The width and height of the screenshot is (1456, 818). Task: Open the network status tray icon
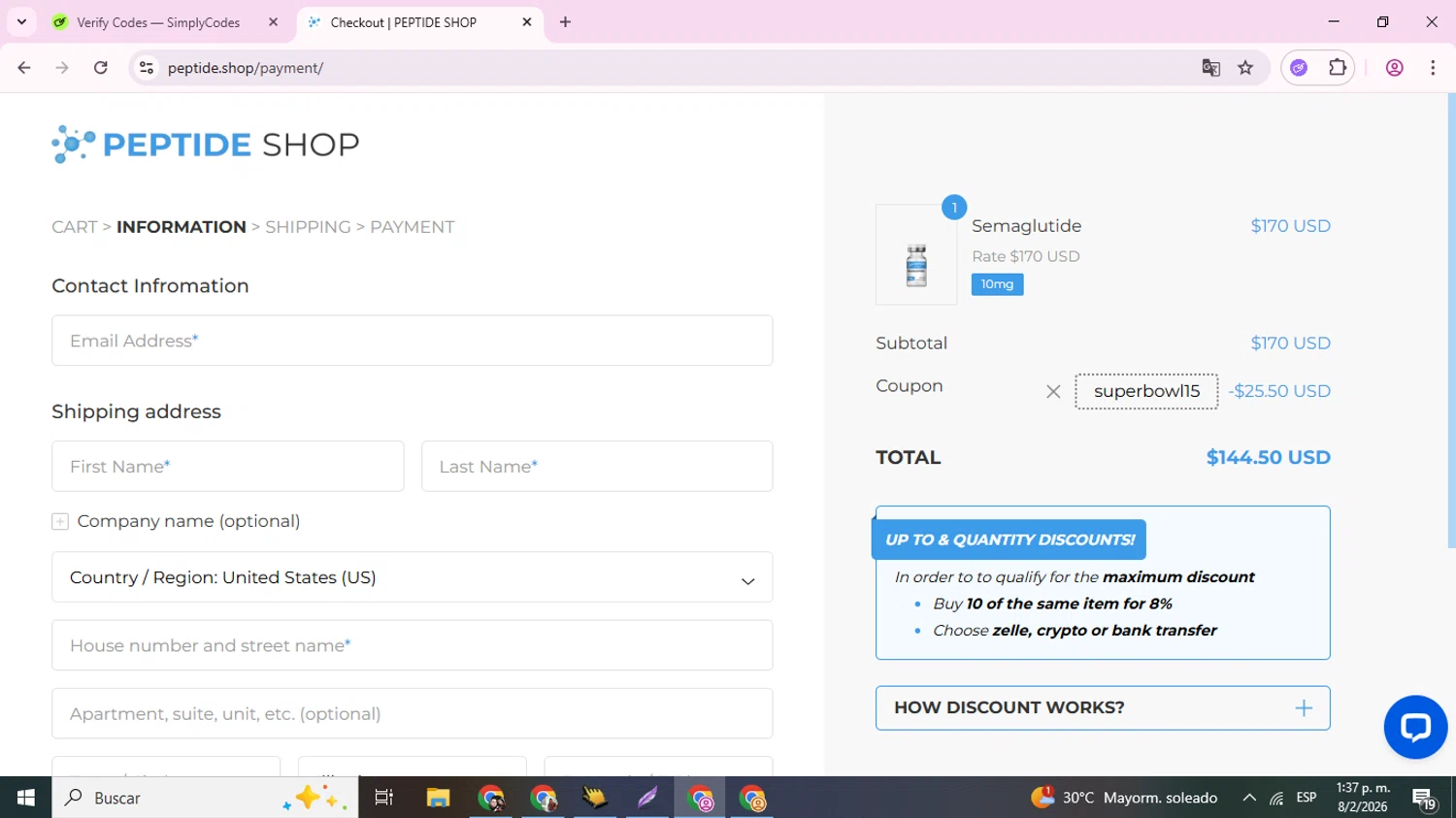pyautogui.click(x=1276, y=798)
